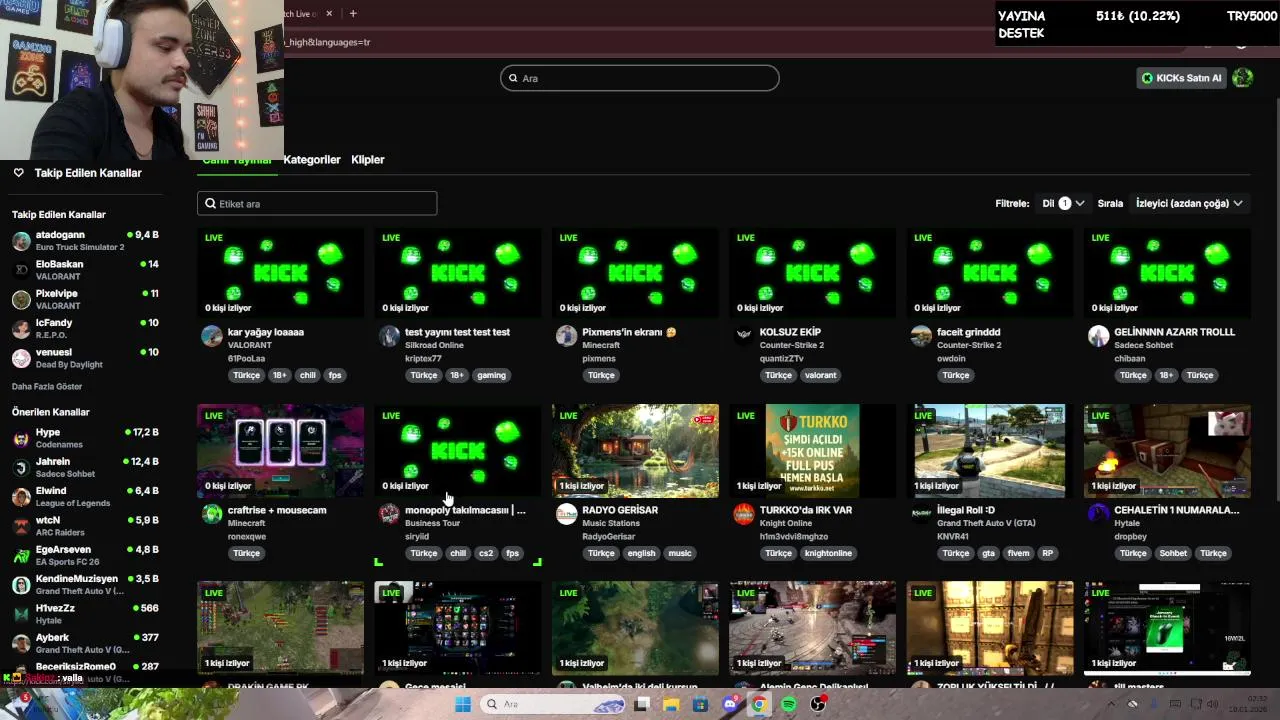Open Elwind recommended channel

pyautogui.click(x=85, y=496)
